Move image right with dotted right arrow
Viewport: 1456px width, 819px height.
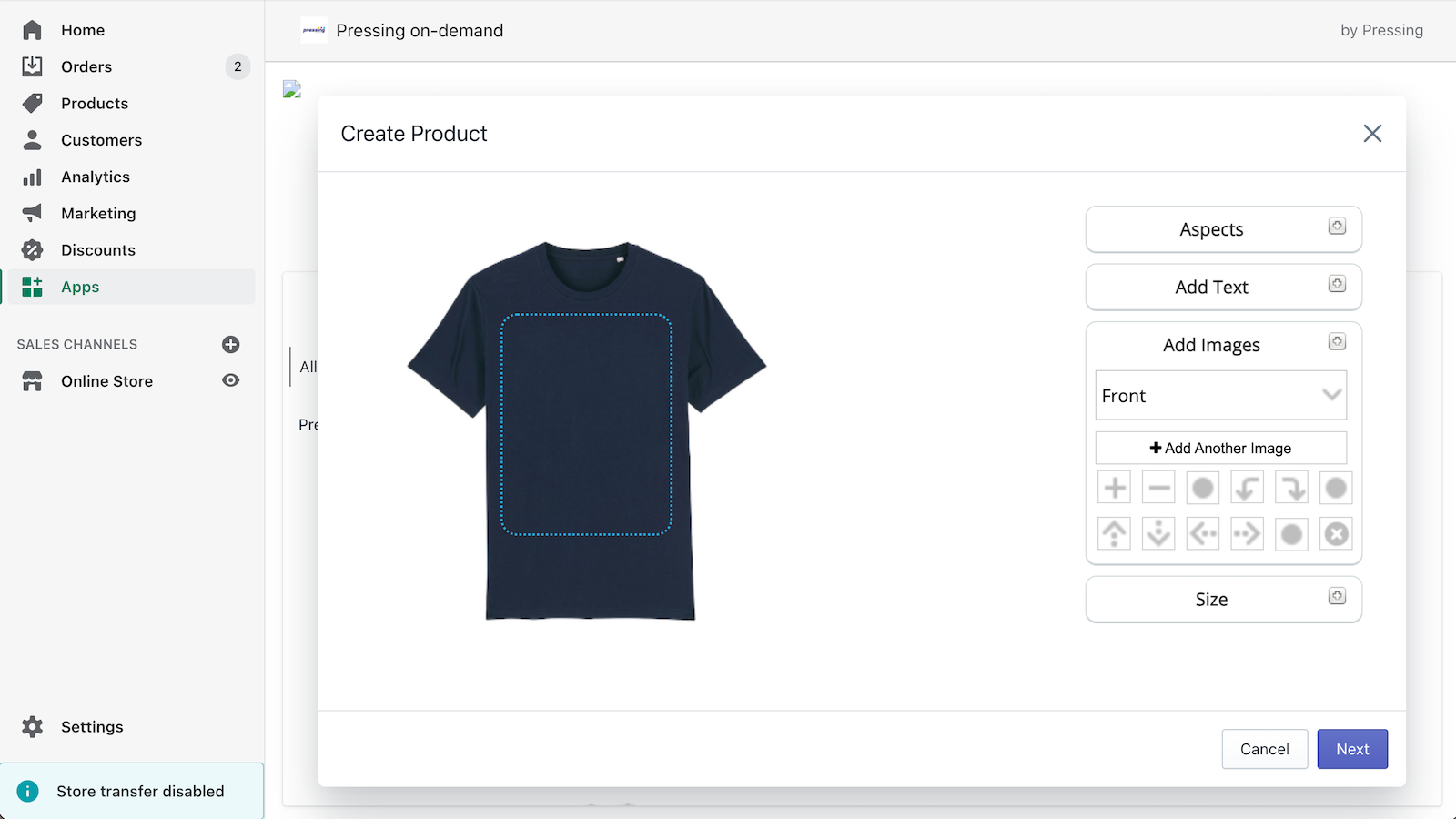1248,533
